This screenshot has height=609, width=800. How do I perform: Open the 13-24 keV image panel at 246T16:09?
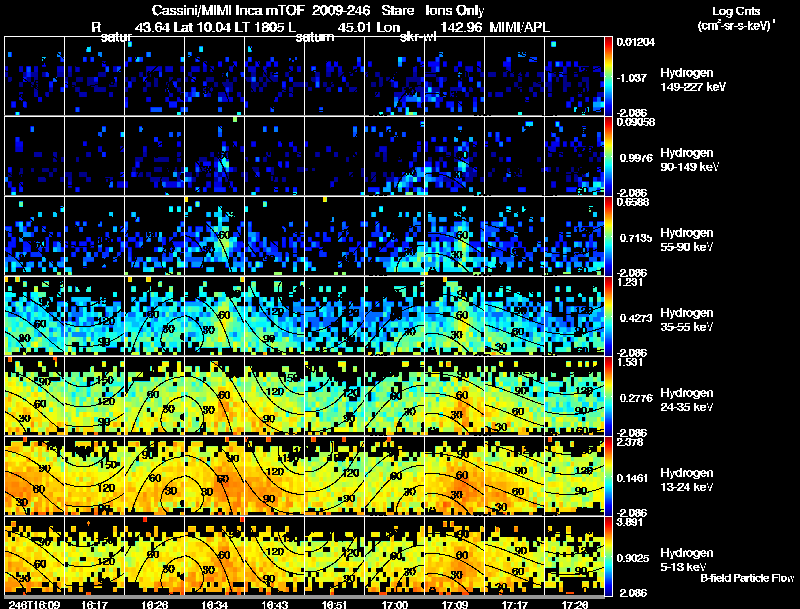(x=34, y=476)
